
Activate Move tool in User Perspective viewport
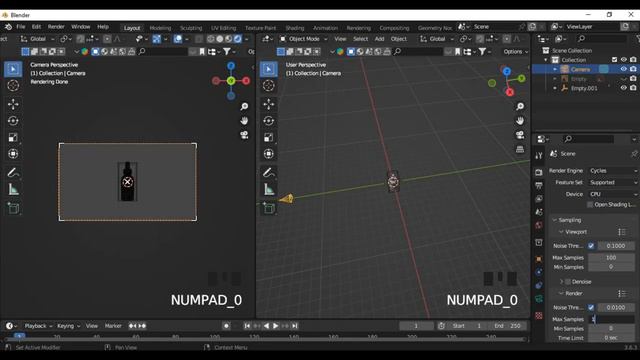click(269, 104)
